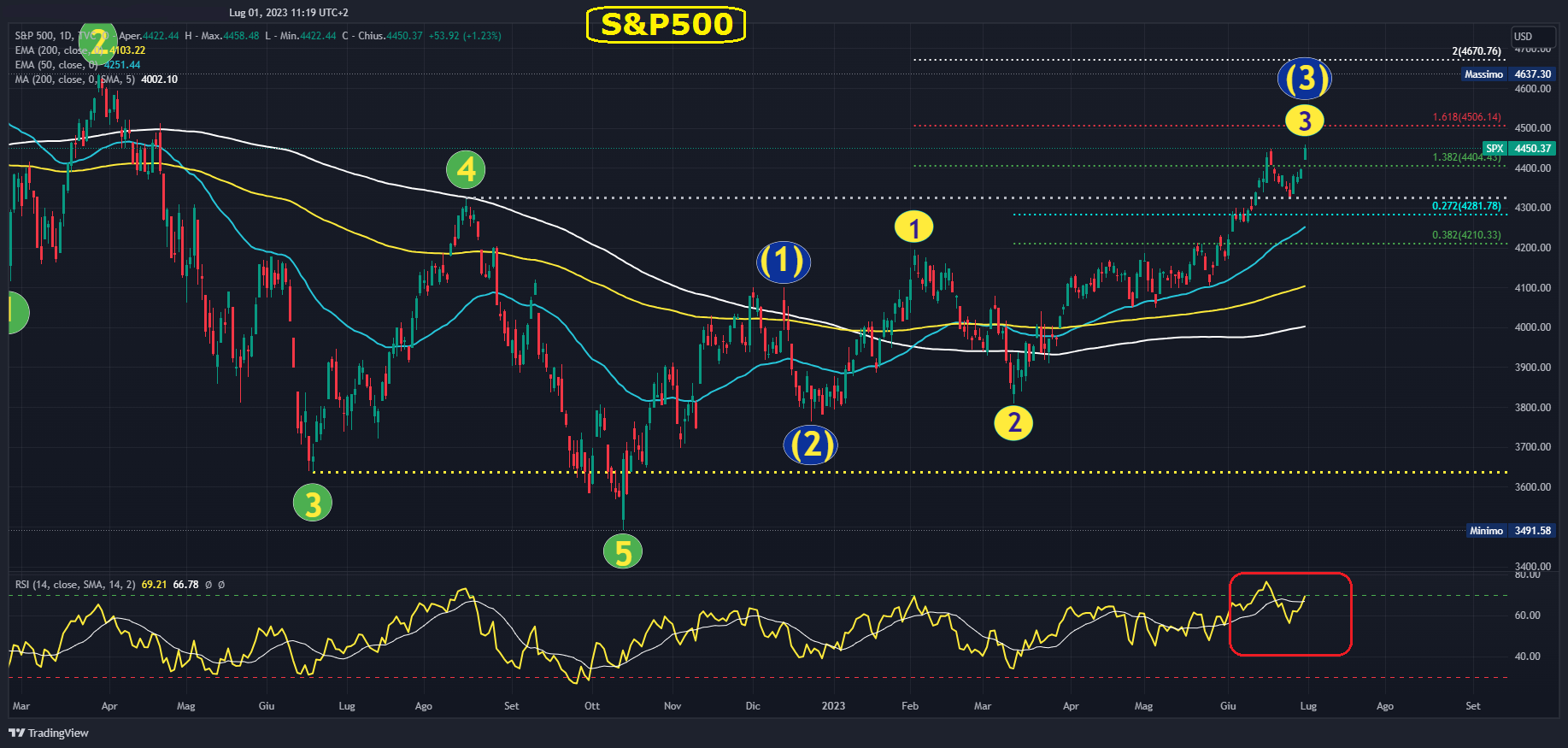Click the 4000.00 price axis label
Viewport: 1568px width, 748px height.
click(x=1533, y=327)
